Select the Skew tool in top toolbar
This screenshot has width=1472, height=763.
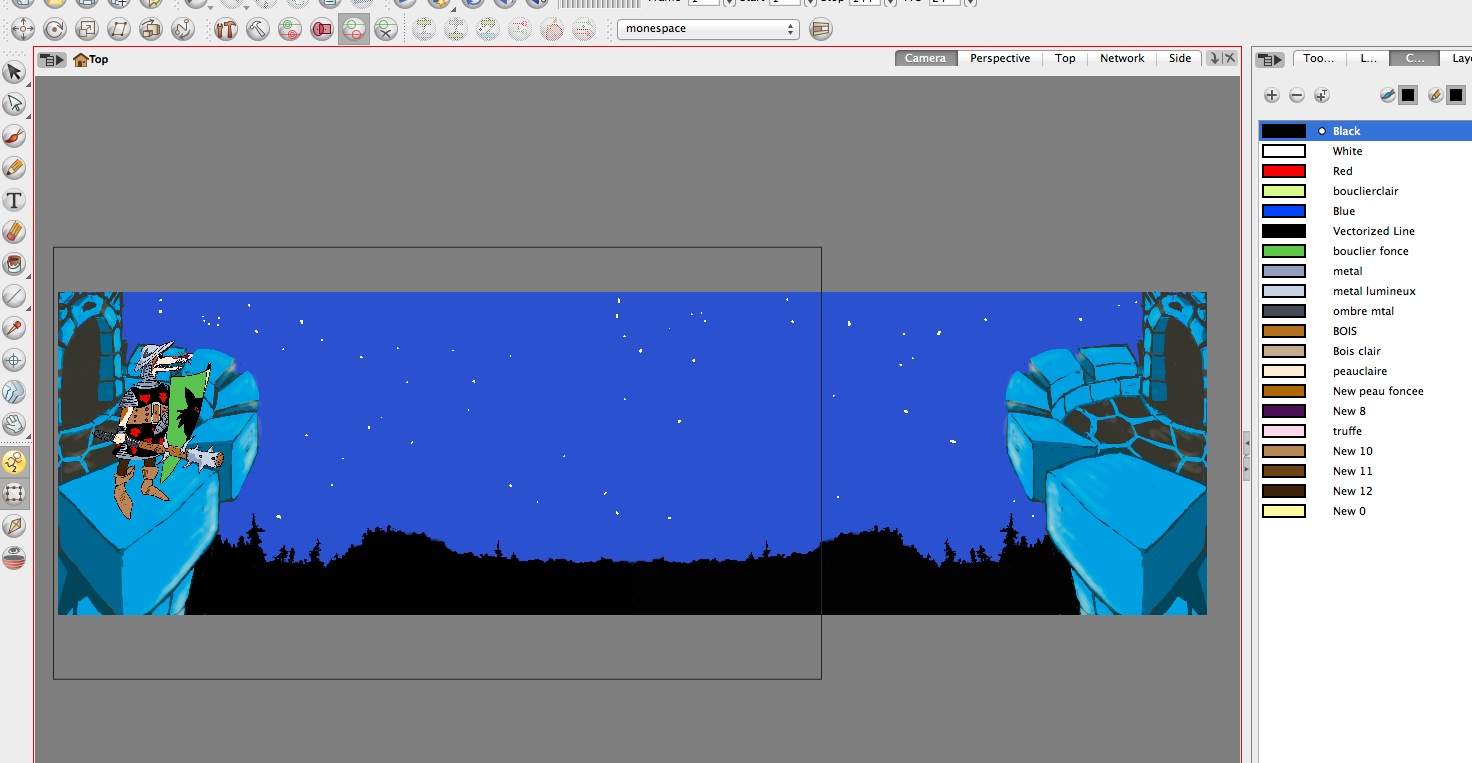[118, 29]
